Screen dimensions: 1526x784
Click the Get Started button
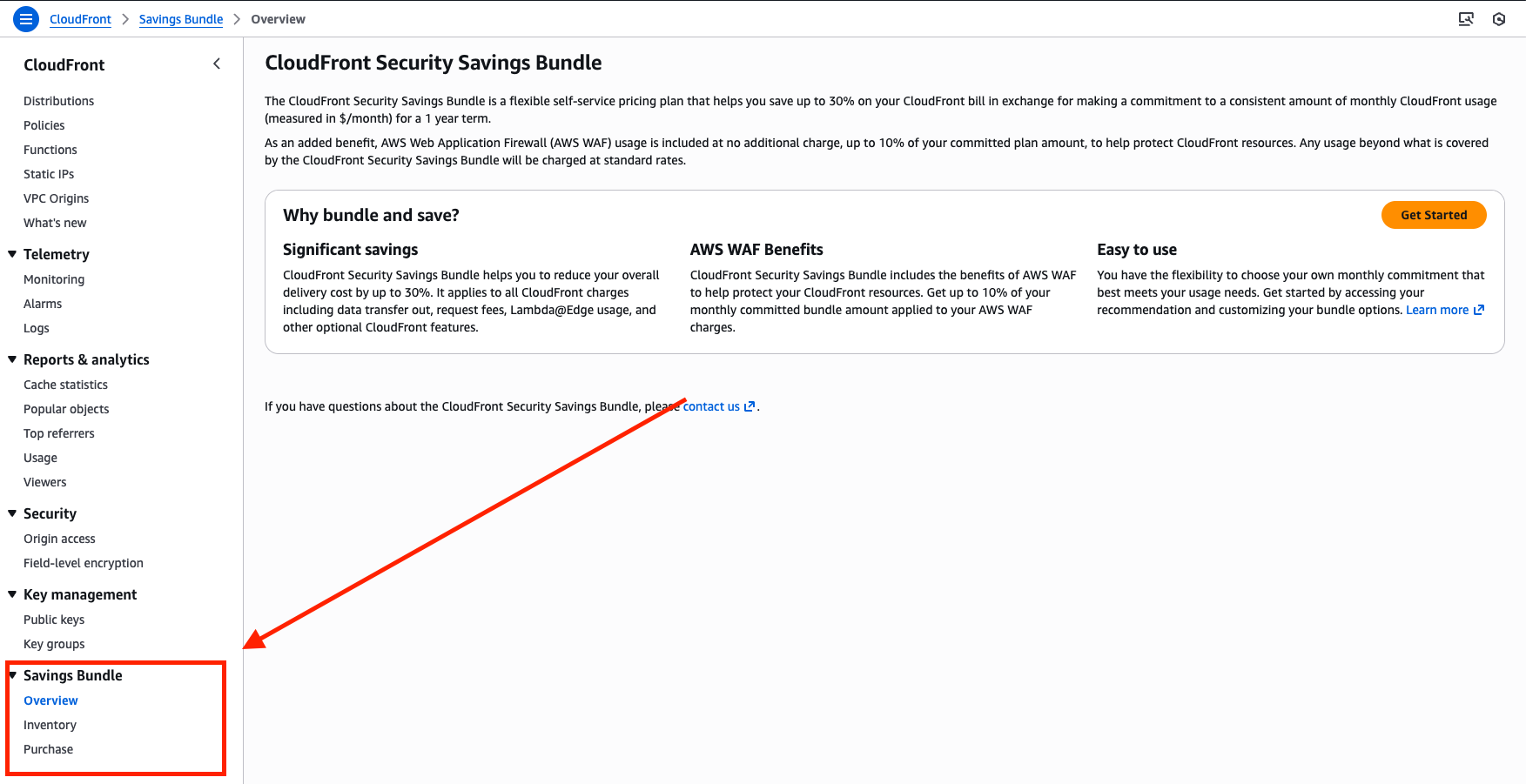[x=1433, y=214]
